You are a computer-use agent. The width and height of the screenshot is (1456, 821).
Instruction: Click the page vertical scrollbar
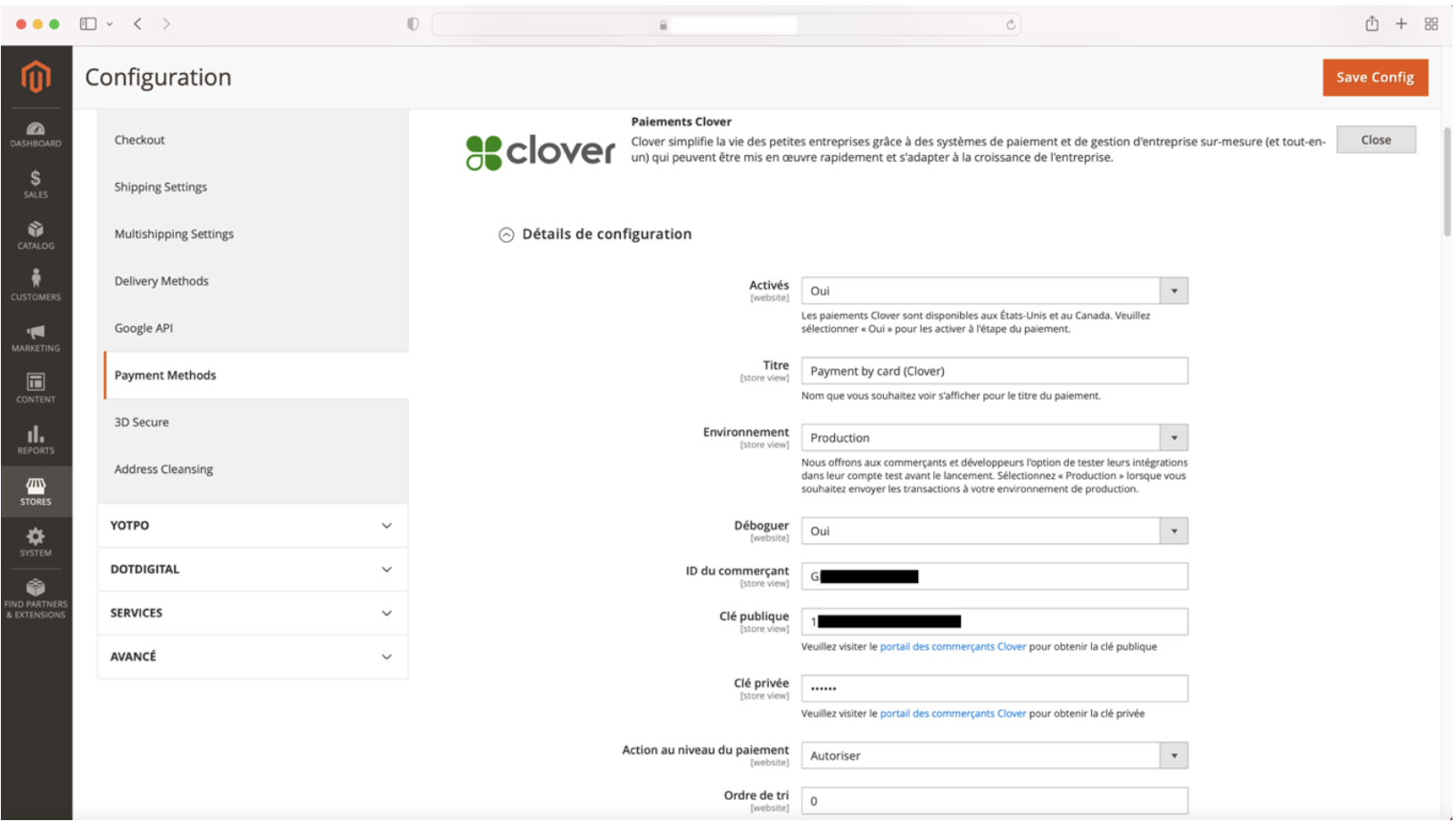[1447, 182]
